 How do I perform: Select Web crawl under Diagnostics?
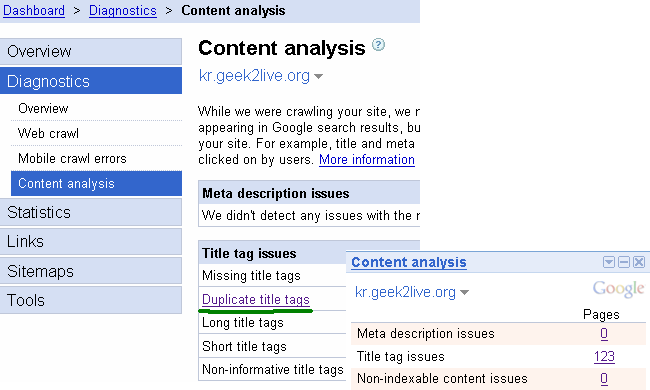click(48, 133)
